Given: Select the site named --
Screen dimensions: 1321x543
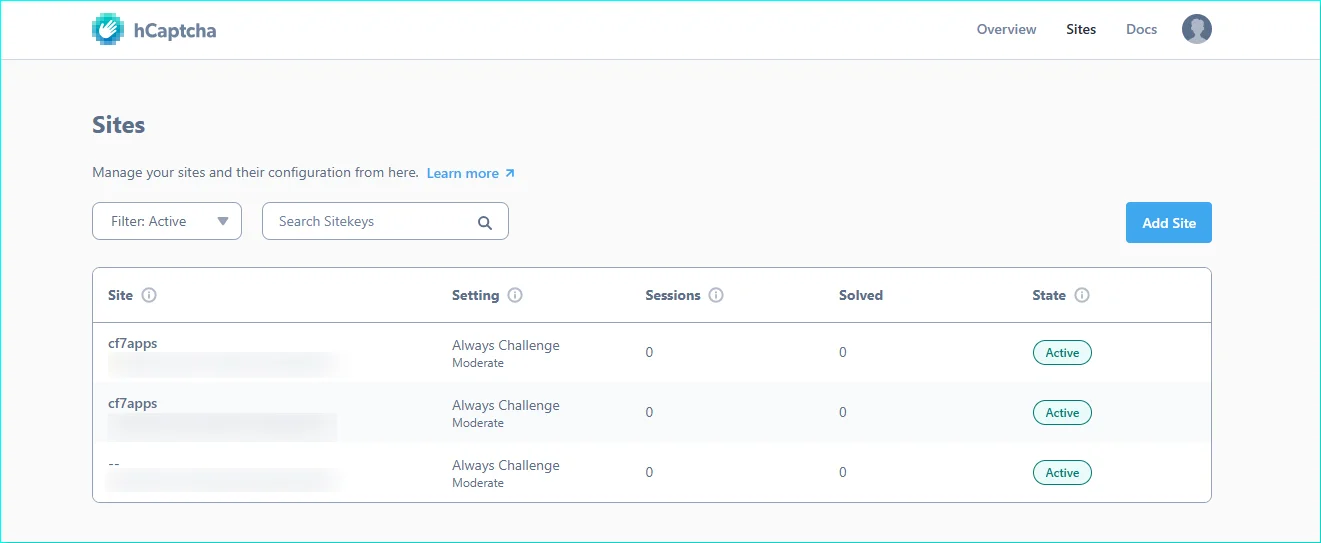Looking at the screenshot, I should tap(114, 463).
